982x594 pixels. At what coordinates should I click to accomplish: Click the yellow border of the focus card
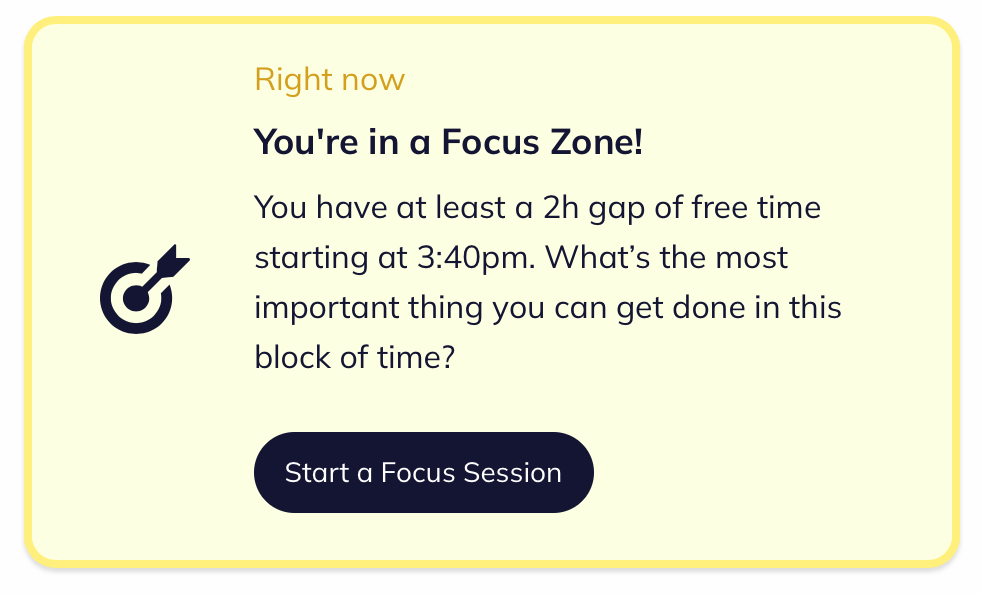click(492, 20)
